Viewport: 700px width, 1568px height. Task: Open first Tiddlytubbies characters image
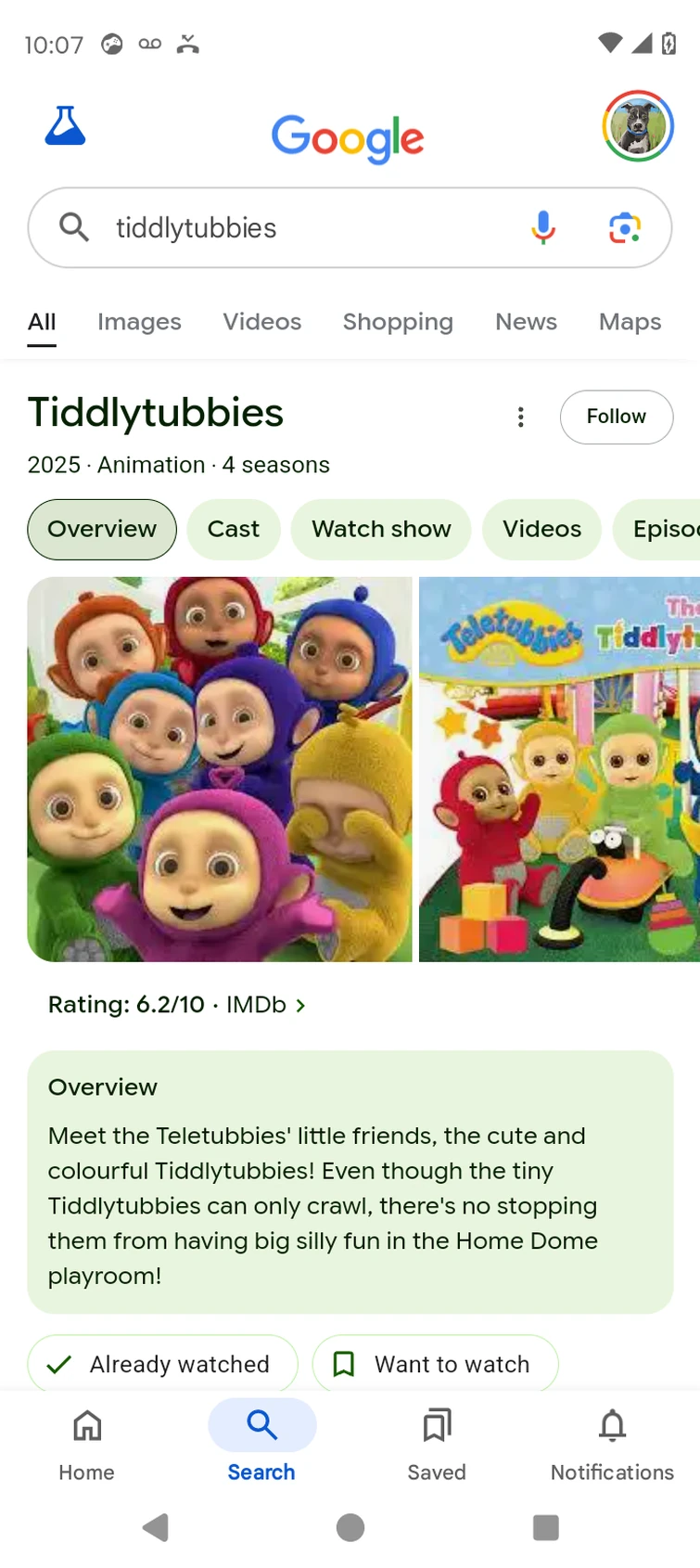[220, 769]
